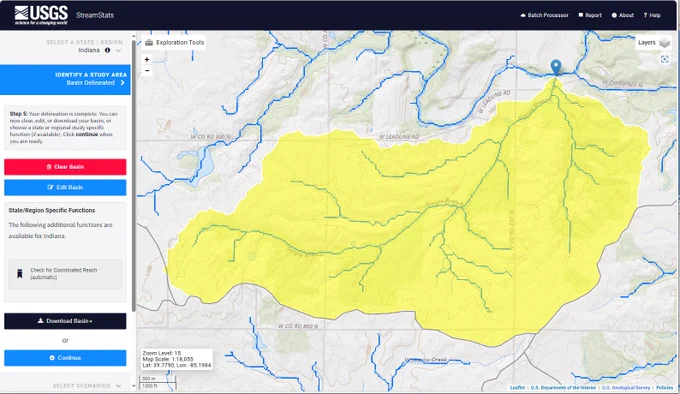Image resolution: width=680 pixels, height=394 pixels.
Task: Zoom in the map with plus button
Action: coord(147,59)
